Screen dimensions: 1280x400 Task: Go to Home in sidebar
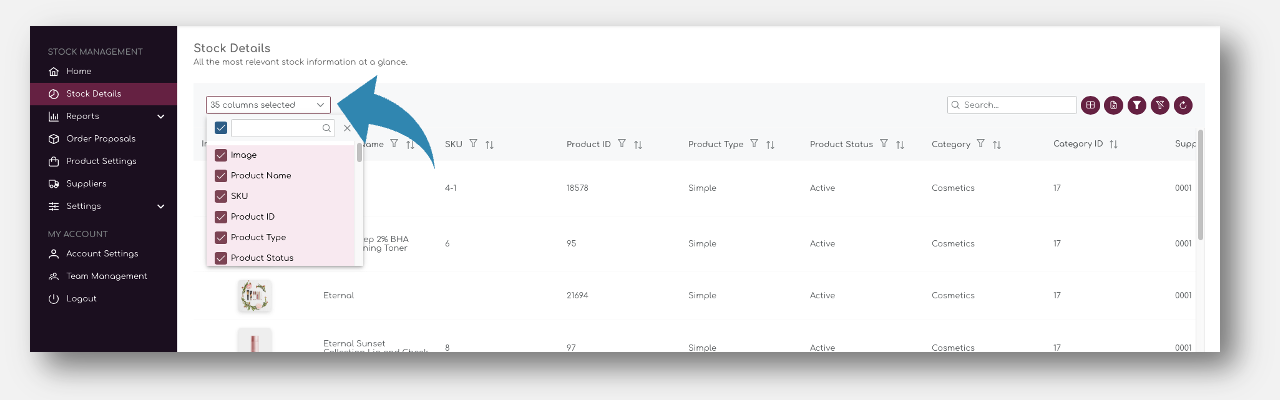tap(78, 71)
